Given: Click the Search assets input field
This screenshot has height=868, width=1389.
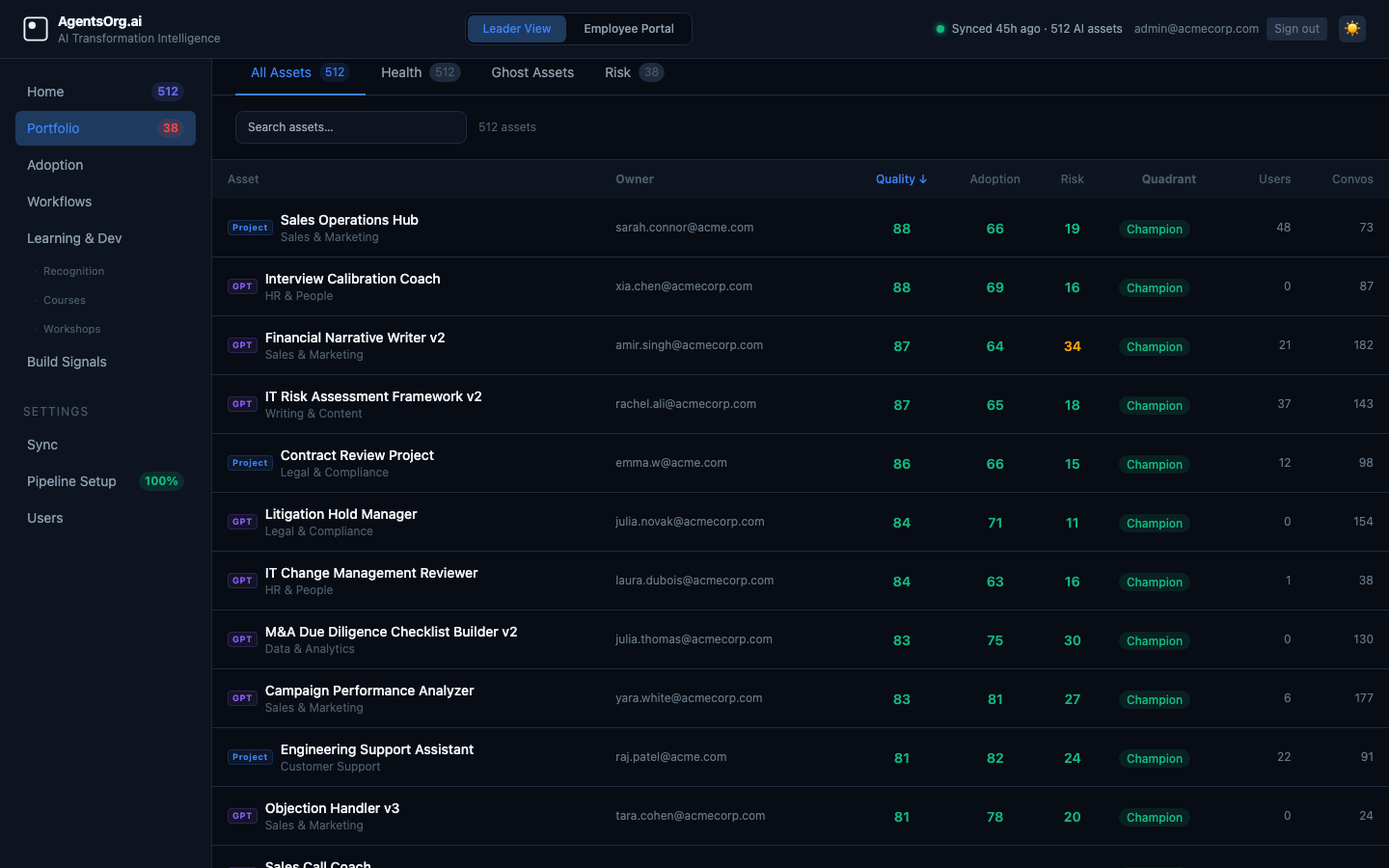Looking at the screenshot, I should coord(350,127).
